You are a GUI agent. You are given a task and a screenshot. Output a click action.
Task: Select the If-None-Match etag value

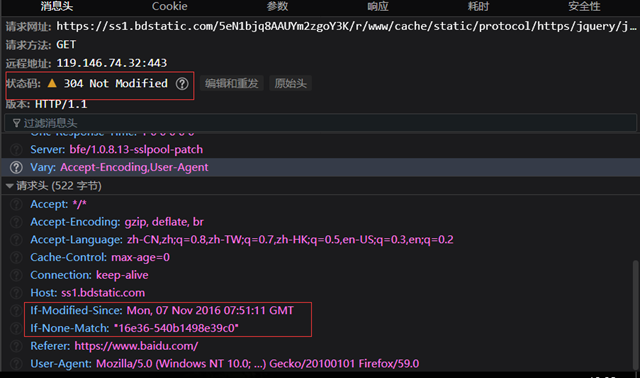pos(176,328)
